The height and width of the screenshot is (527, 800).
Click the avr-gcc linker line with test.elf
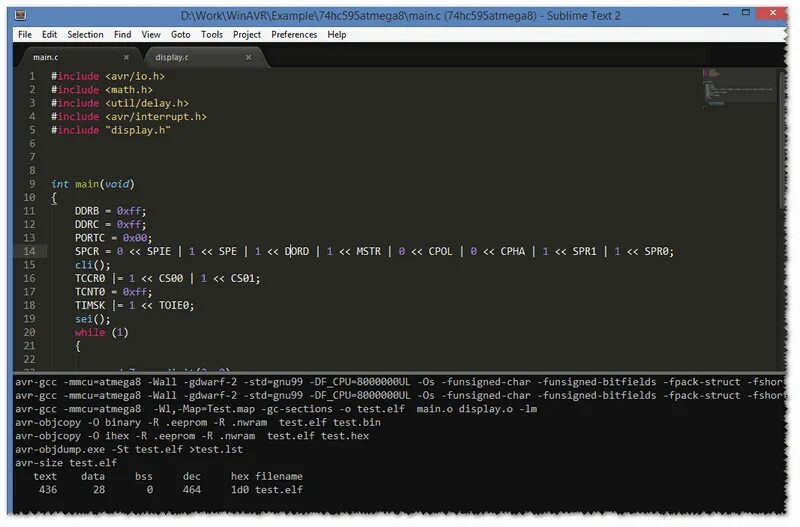276,409
